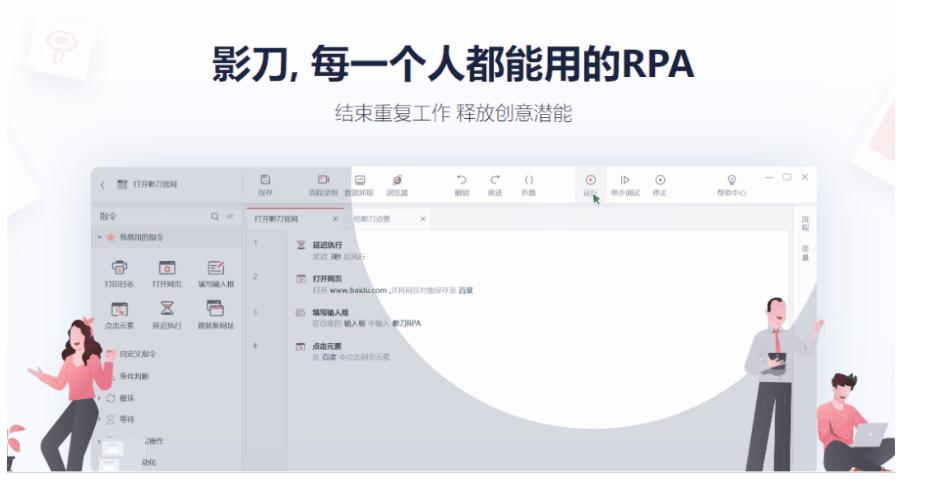Collapse the 我常用的指令 favorites group
This screenshot has height=483, width=934.
[x=99, y=237]
